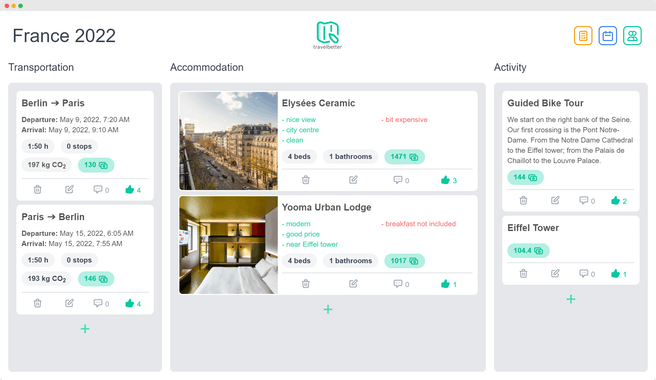Click '1 bathrooms' tag on Yooma Urban Lodge

[x=351, y=261]
